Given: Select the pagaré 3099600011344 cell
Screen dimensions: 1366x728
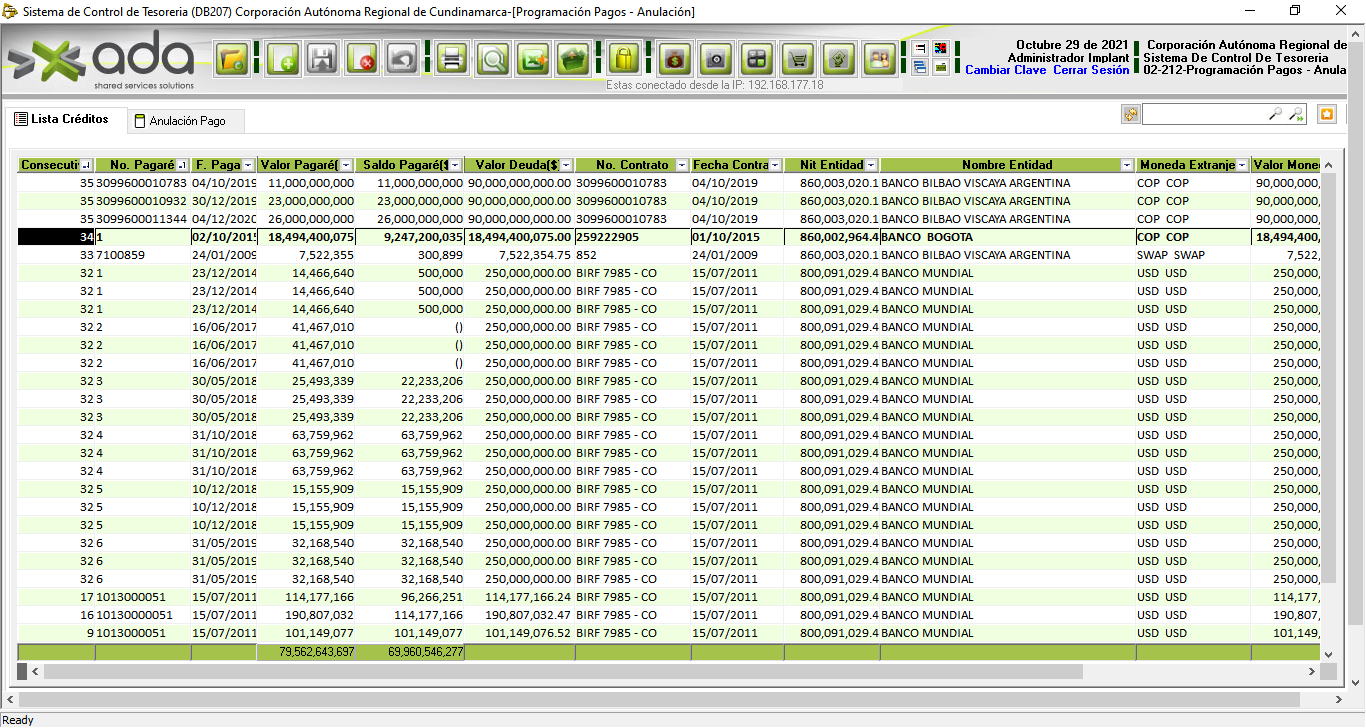Looking at the screenshot, I should [142, 219].
